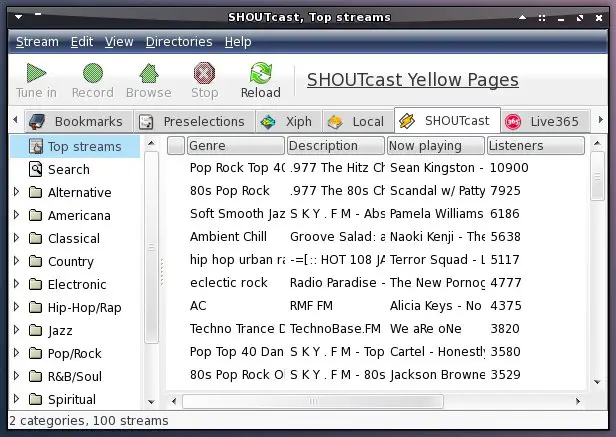Expand the Jazz category

pyautogui.click(x=16, y=330)
